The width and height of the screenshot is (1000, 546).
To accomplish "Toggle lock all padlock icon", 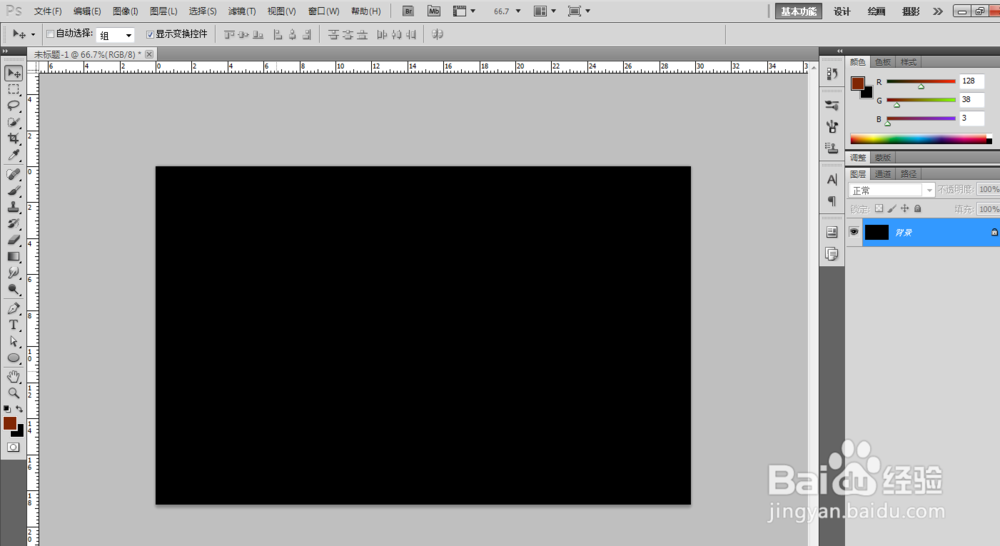I will pyautogui.click(x=918, y=209).
